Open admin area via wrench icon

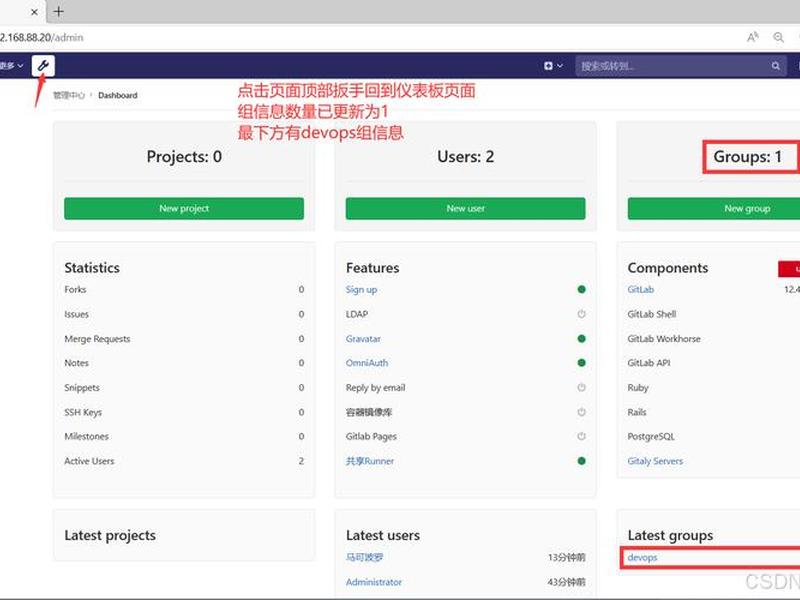(x=43, y=66)
